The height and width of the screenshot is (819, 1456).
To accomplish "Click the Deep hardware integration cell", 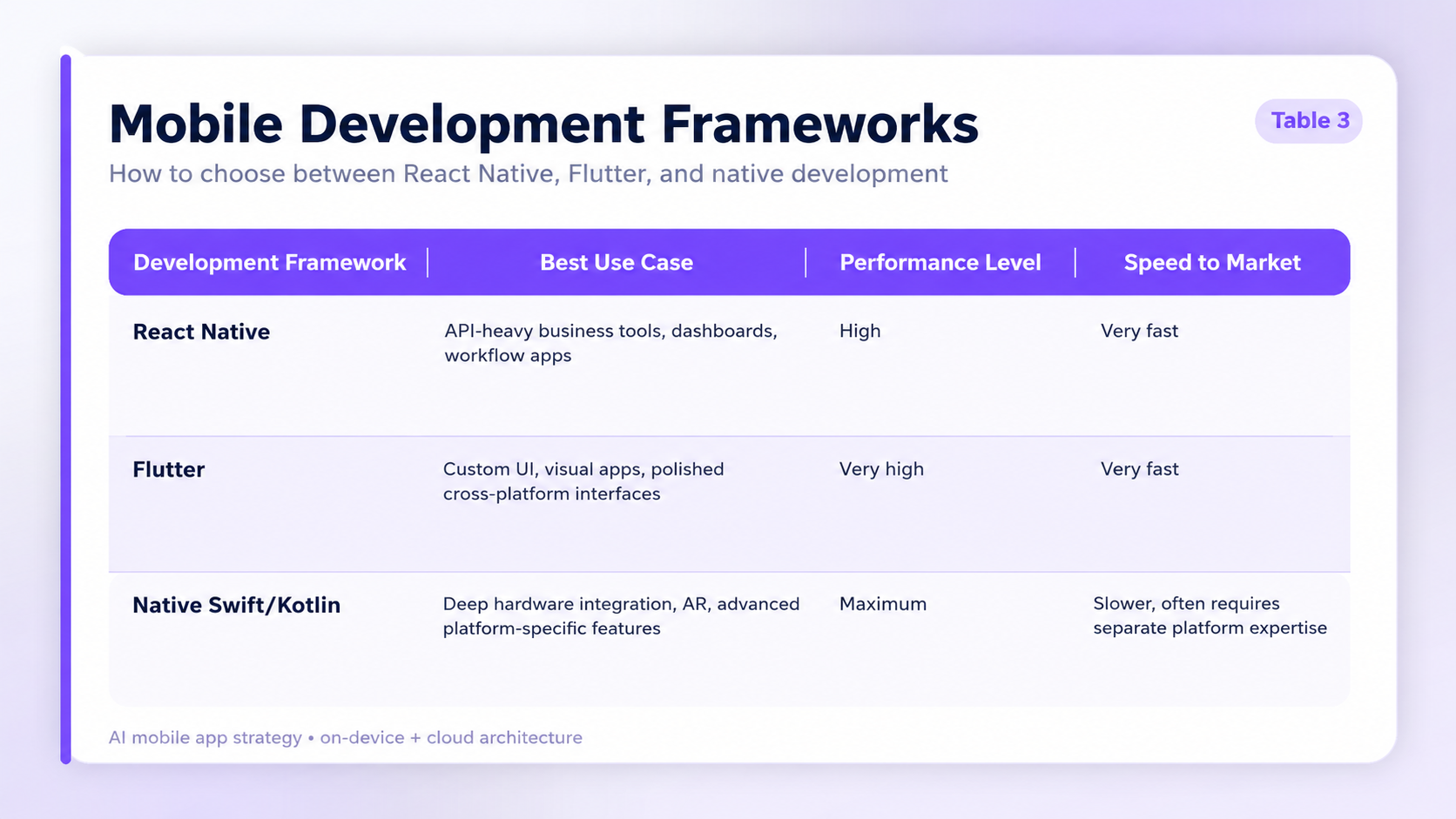I will point(621,616).
